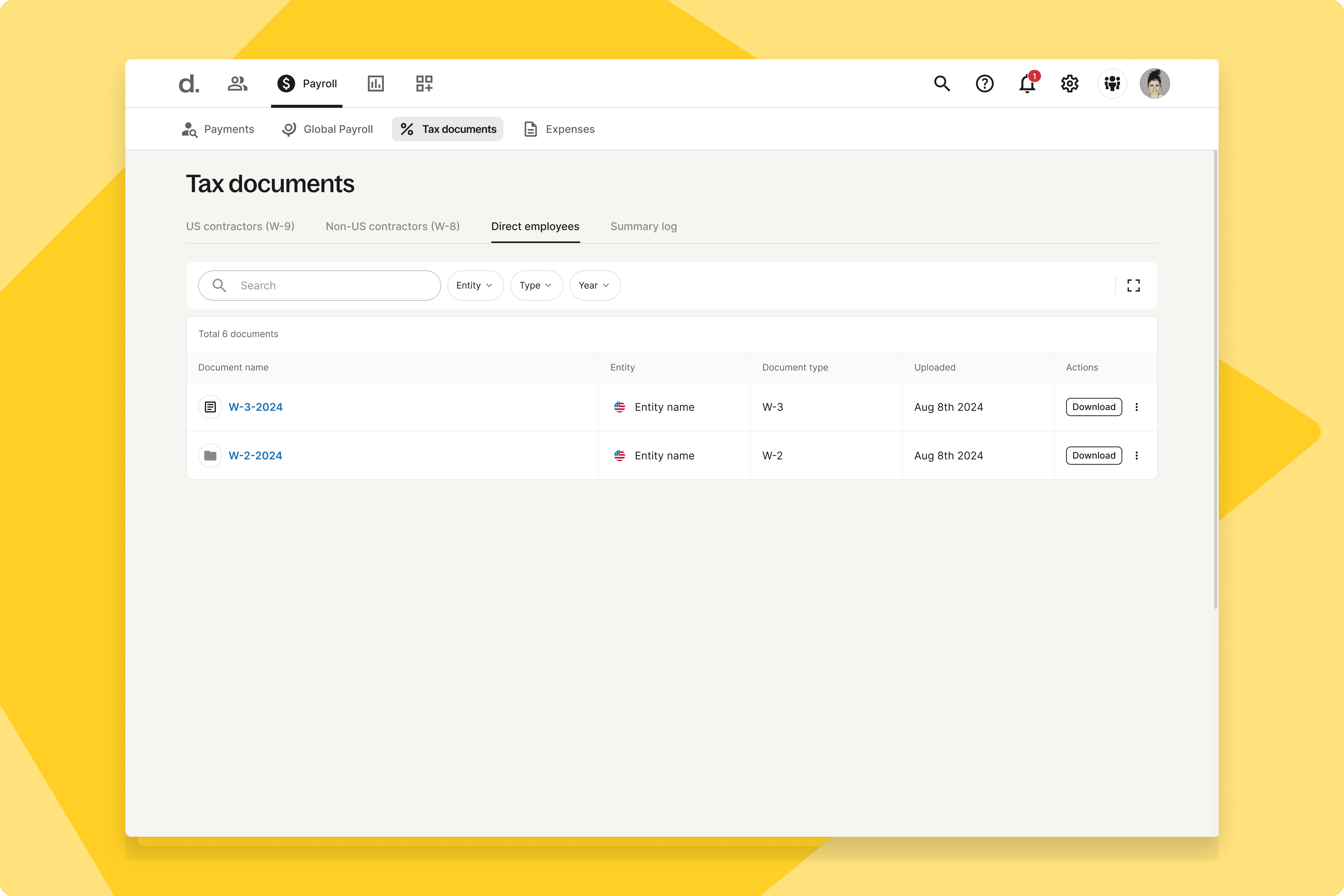The image size is (1344, 896).
Task: Expand the Type filter dropdown
Action: [536, 286]
